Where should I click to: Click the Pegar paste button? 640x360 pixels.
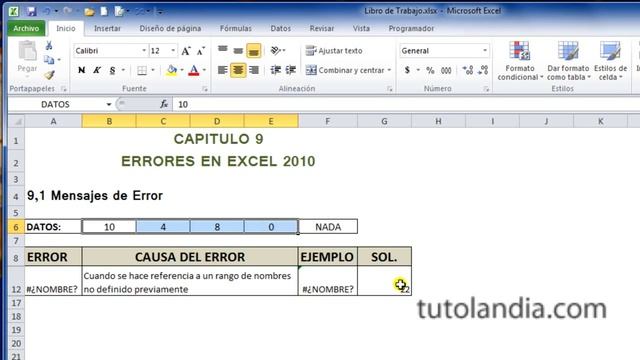(27, 57)
